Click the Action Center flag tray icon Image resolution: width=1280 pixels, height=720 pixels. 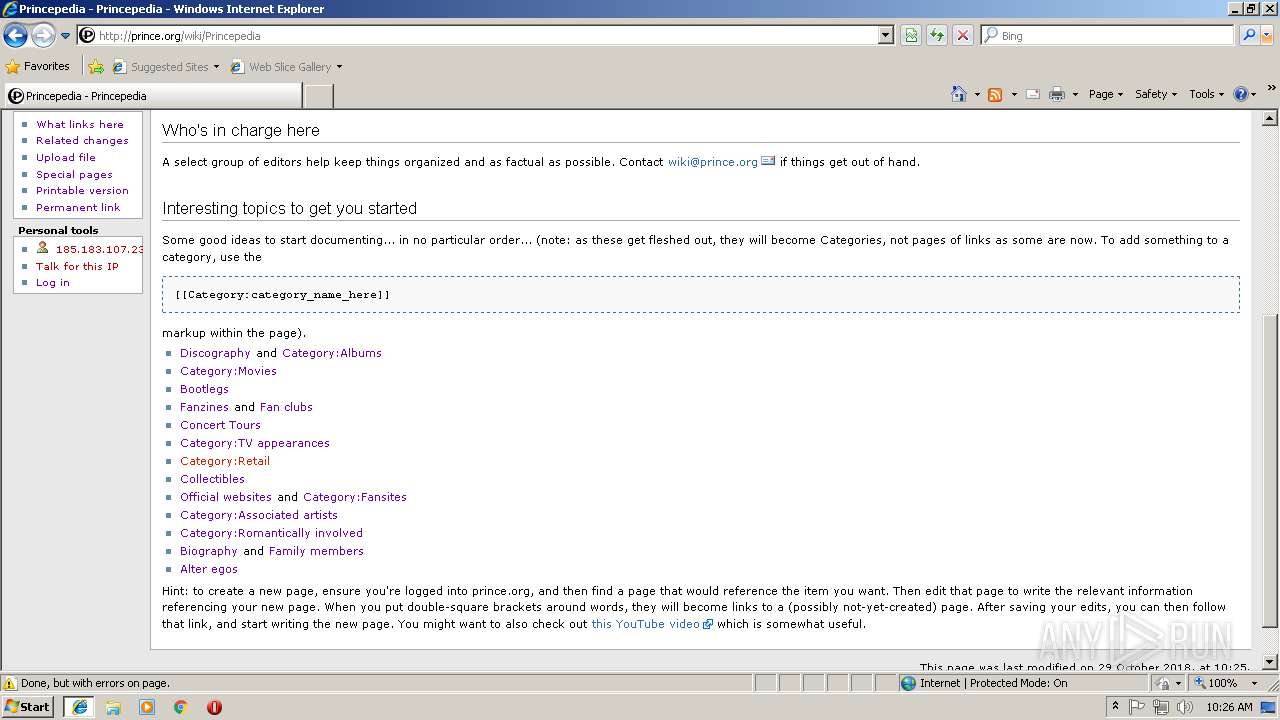[1137, 707]
